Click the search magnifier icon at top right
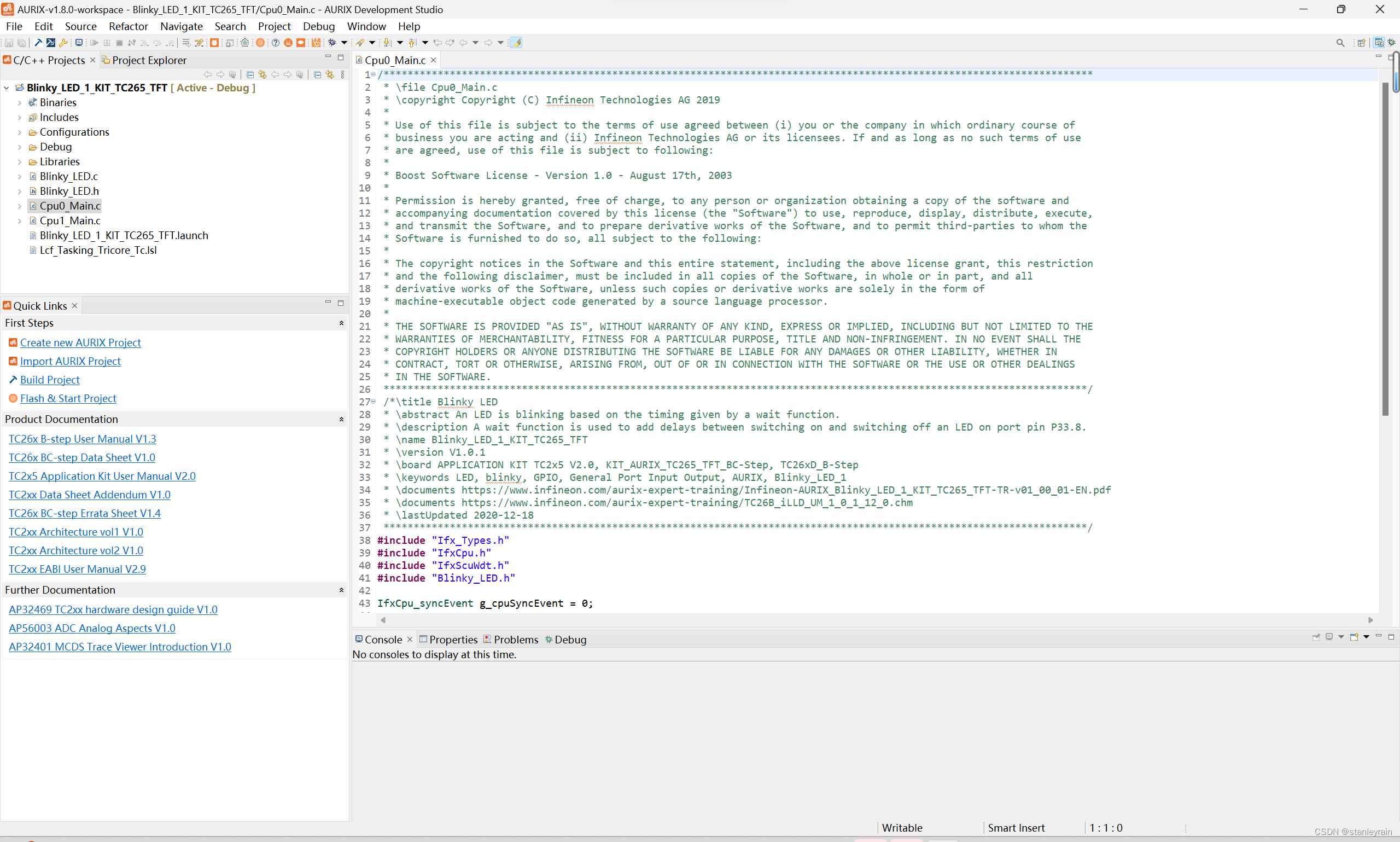The height and width of the screenshot is (842, 1400). pyautogui.click(x=1340, y=43)
